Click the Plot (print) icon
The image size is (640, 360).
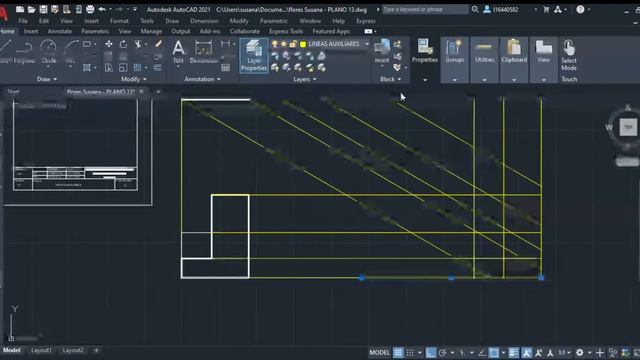90,9
